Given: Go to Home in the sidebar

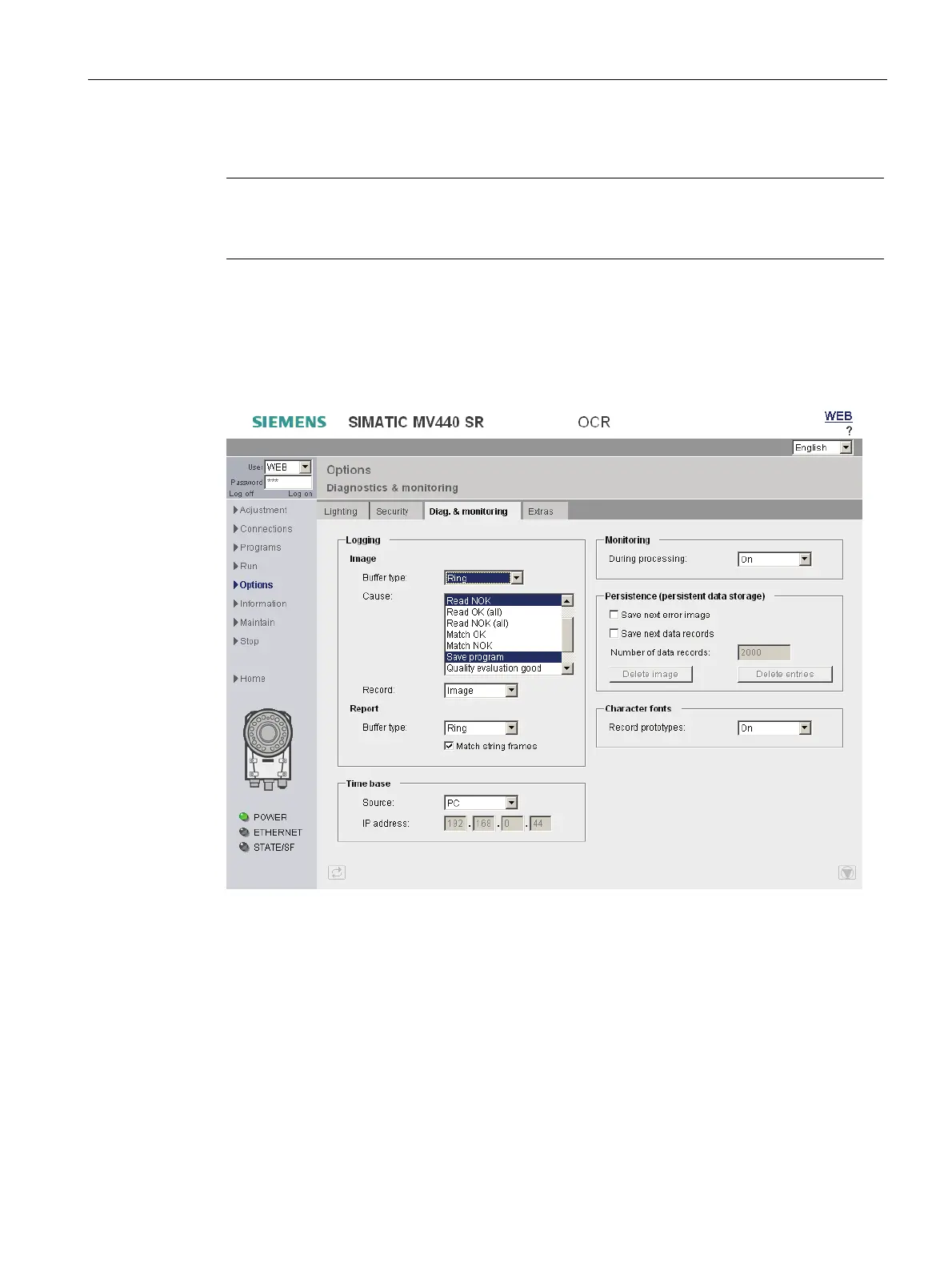Looking at the screenshot, I should click(x=249, y=679).
